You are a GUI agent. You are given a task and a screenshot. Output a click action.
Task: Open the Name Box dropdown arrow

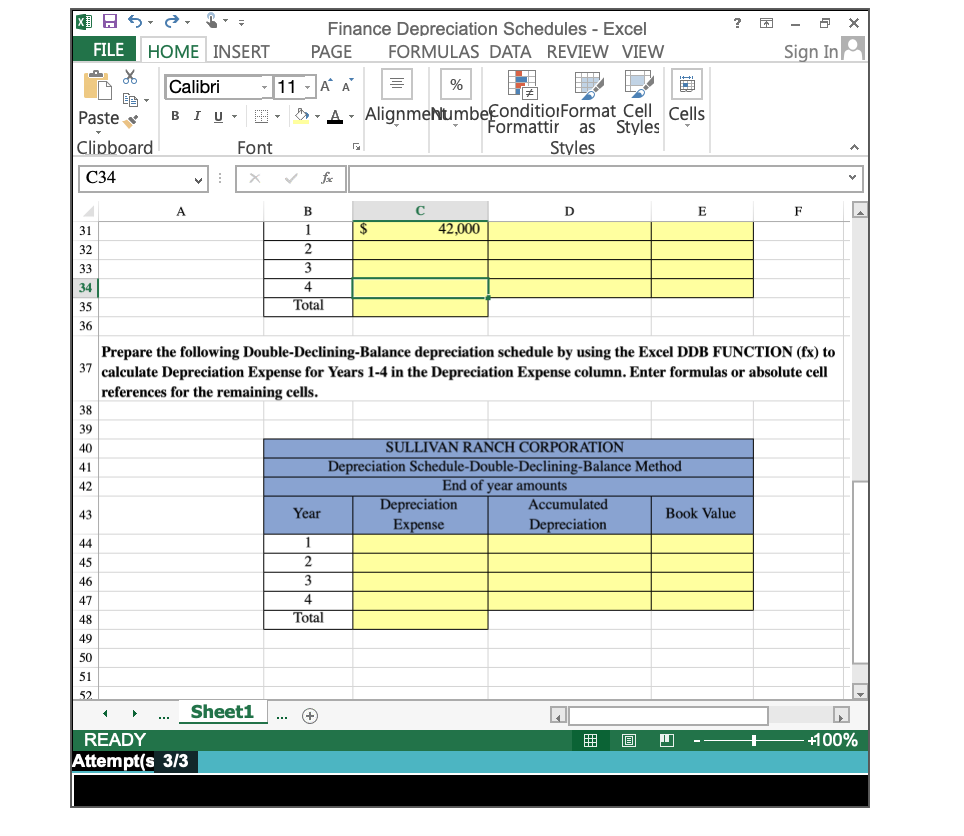point(198,179)
